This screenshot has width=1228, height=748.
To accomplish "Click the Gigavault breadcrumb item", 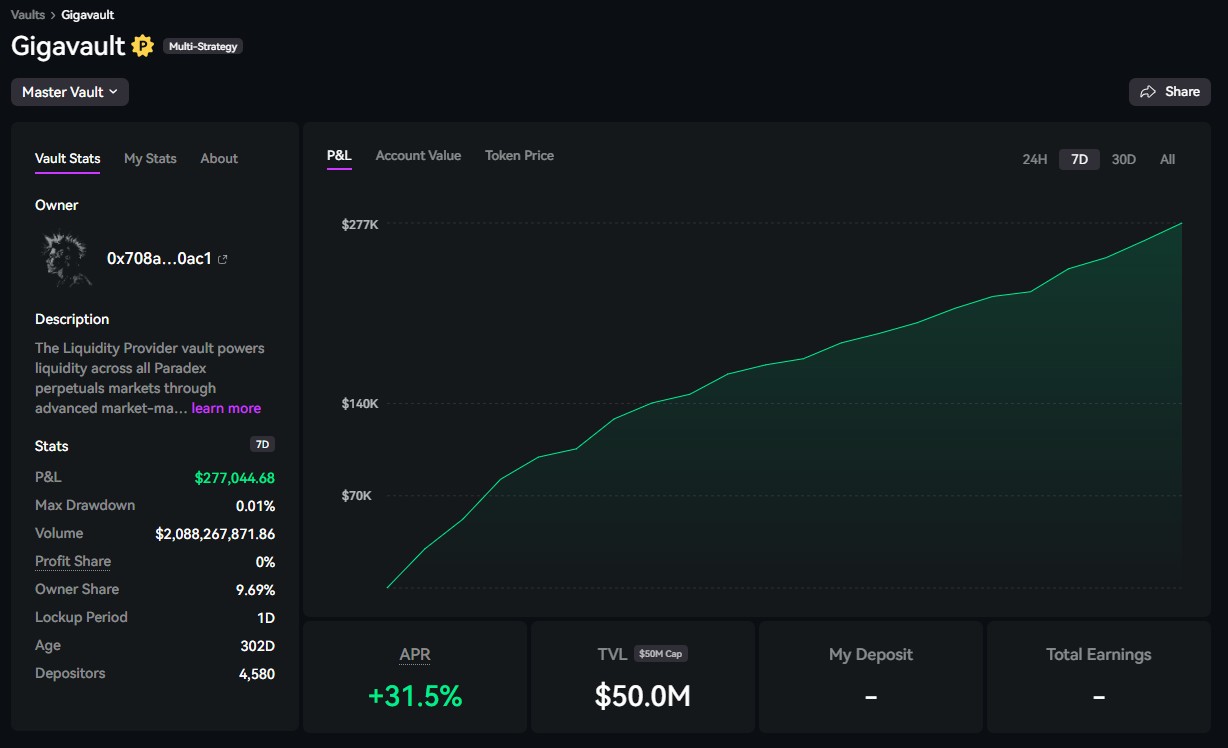I will [x=88, y=15].
